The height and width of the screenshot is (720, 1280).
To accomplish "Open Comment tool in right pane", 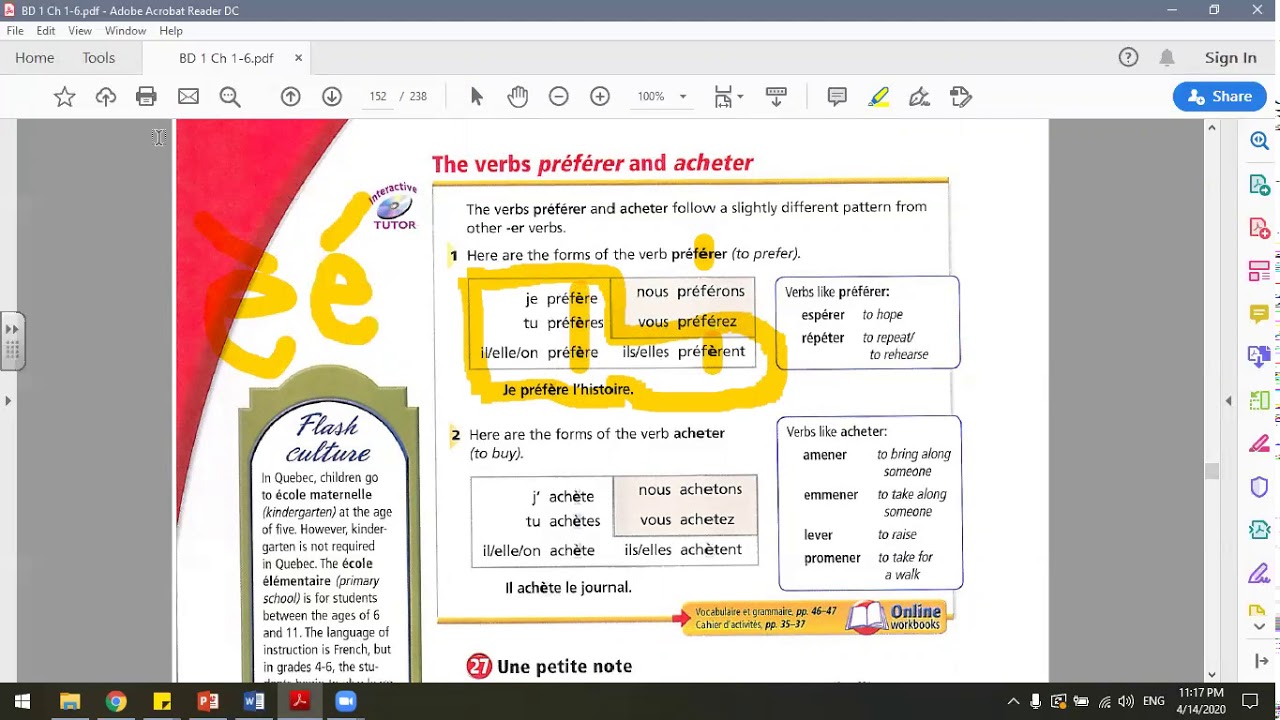I will coord(1259,314).
